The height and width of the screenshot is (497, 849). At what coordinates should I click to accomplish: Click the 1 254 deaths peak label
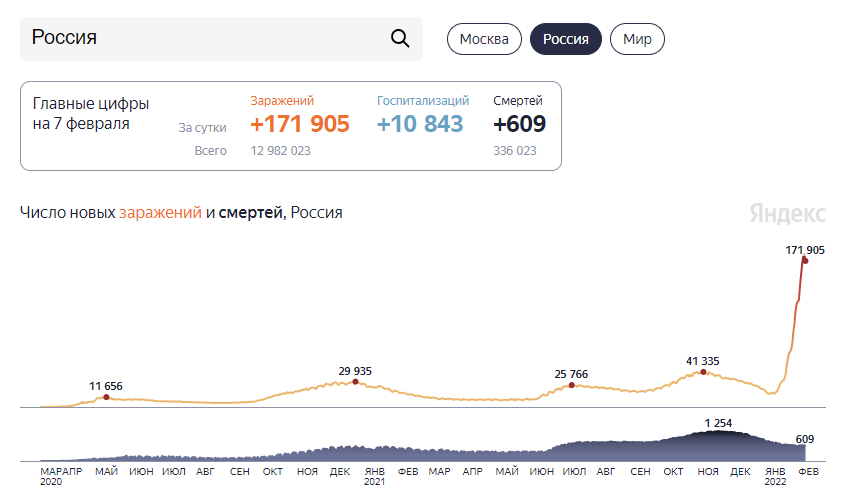tap(718, 423)
